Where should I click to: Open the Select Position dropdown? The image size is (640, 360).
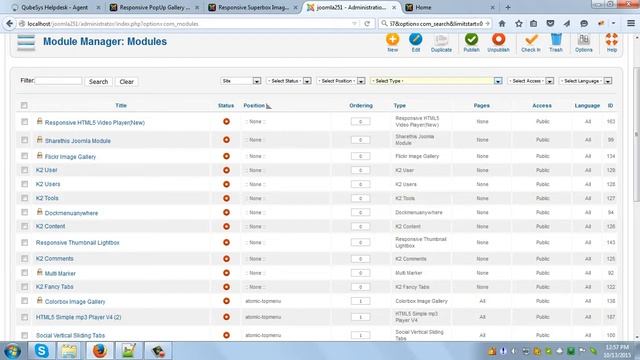pos(341,81)
